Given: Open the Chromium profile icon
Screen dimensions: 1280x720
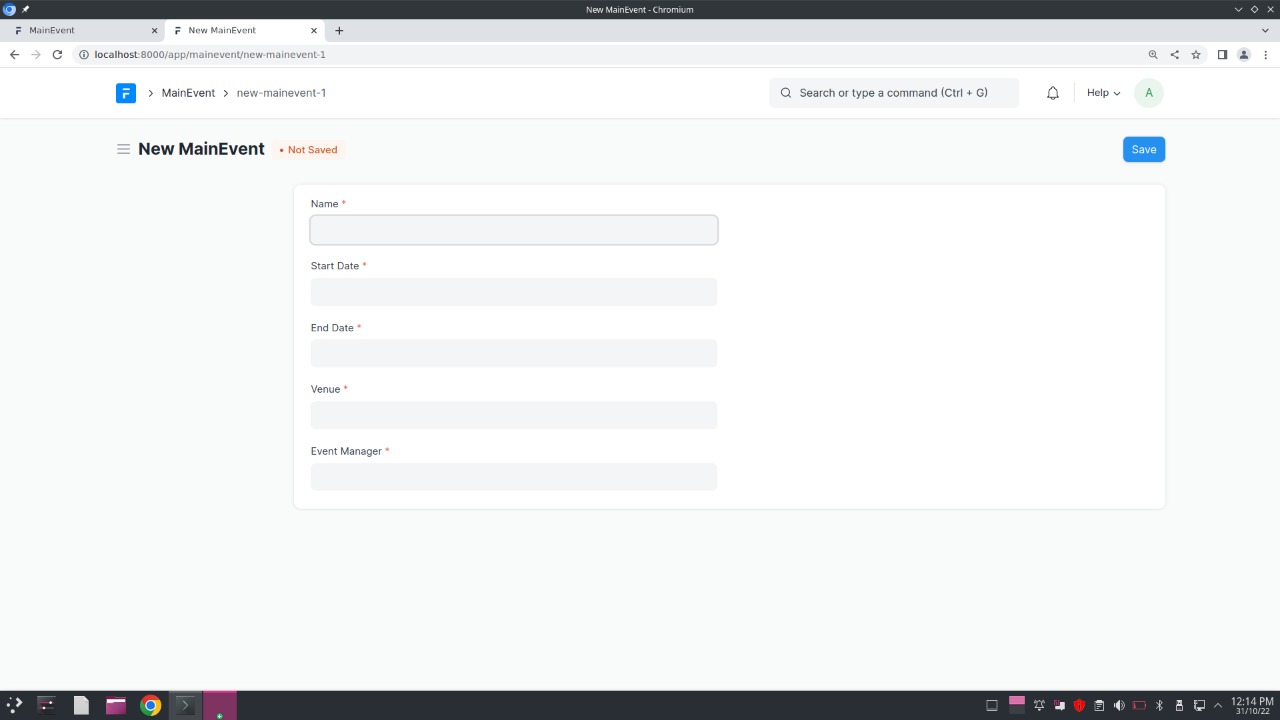Looking at the screenshot, I should point(1244,55).
